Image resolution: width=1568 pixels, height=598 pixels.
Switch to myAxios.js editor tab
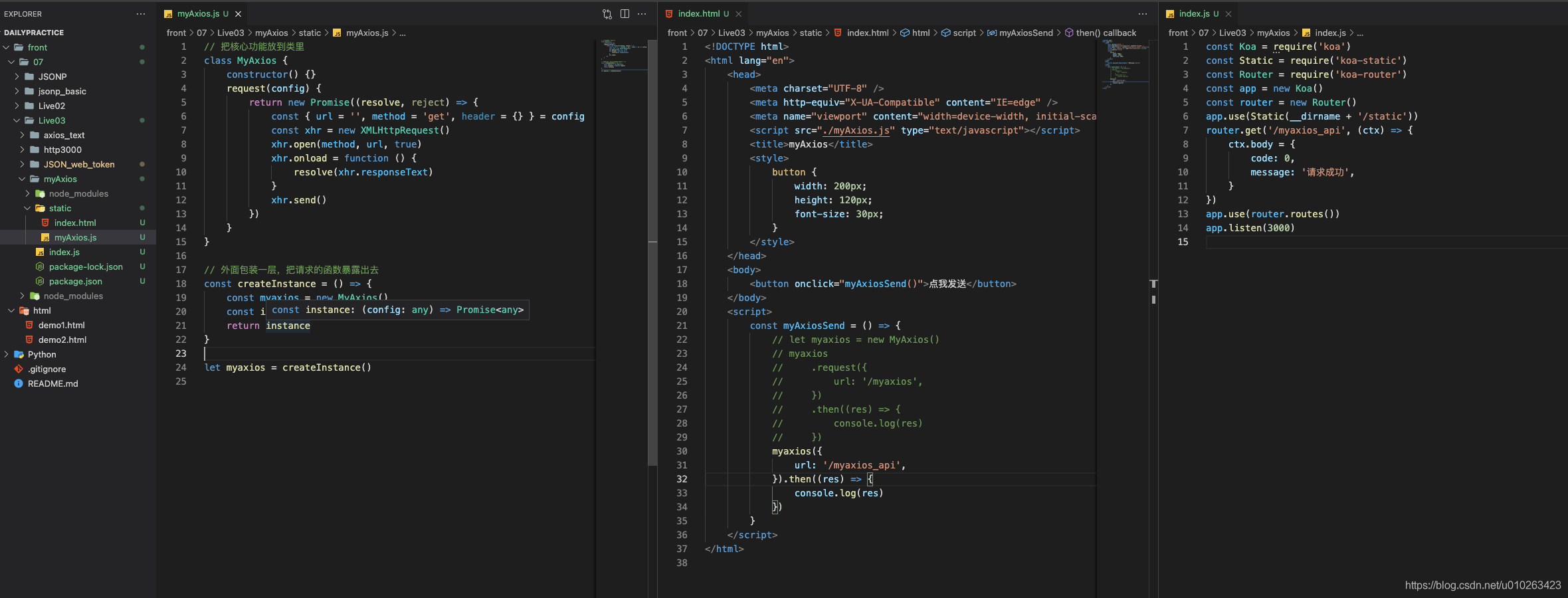click(203, 14)
